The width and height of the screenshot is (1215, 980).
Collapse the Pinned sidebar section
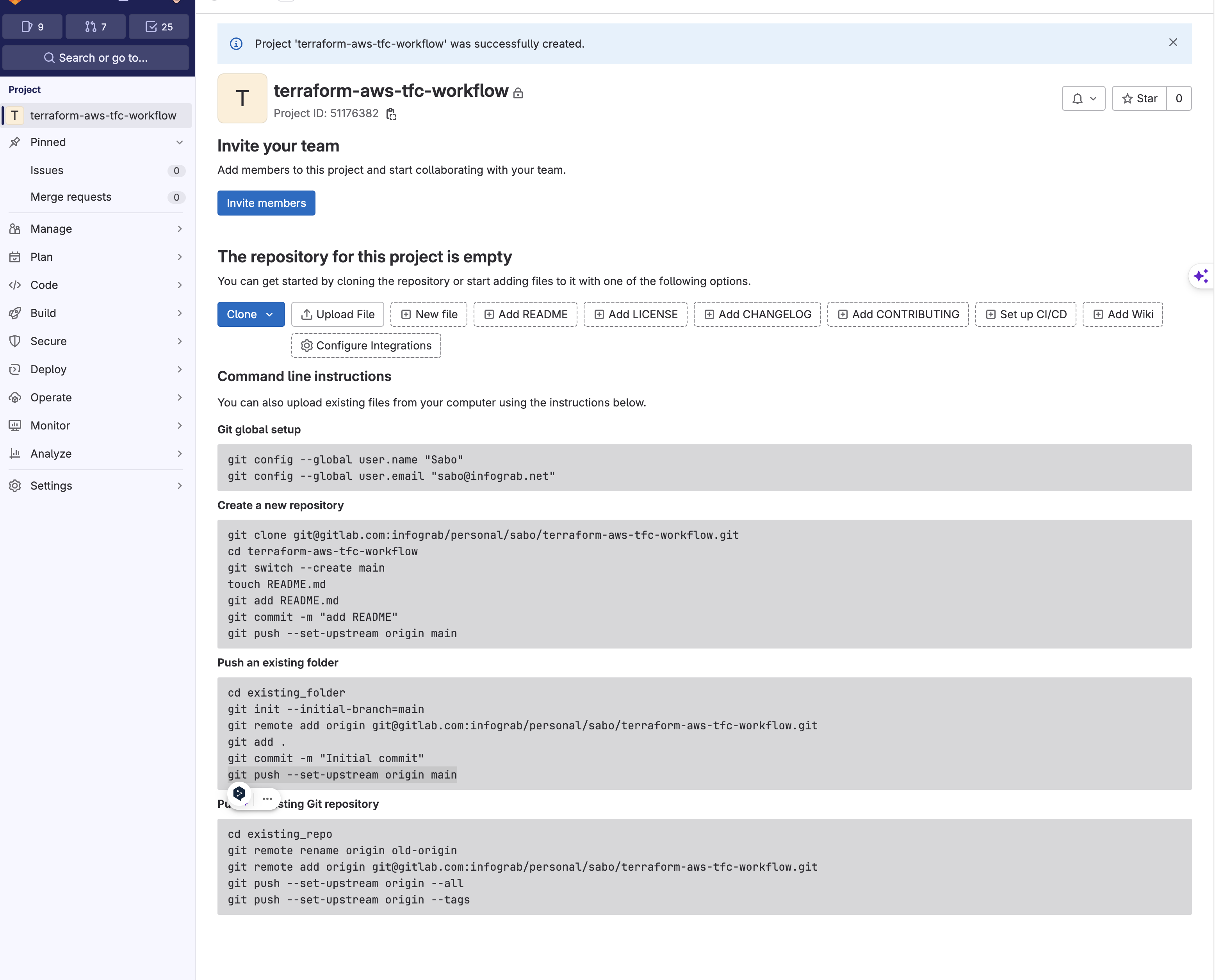180,142
